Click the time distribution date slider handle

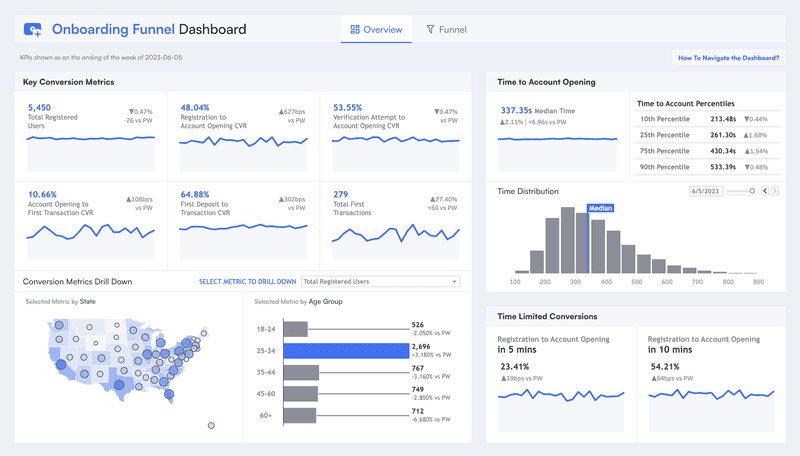coord(752,191)
